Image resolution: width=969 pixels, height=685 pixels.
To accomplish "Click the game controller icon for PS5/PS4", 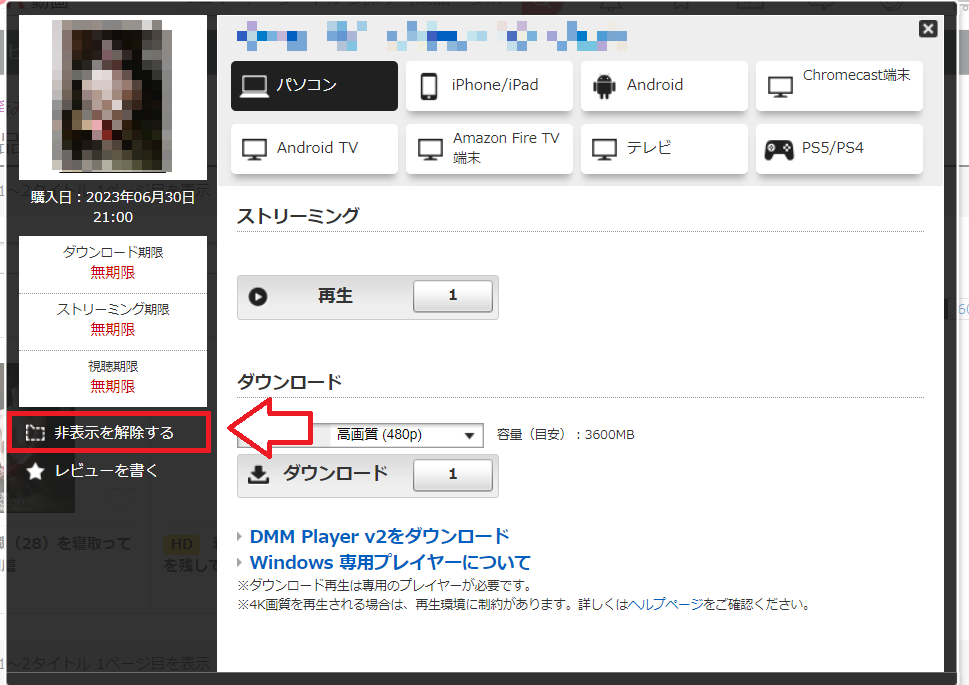I will pos(779,150).
